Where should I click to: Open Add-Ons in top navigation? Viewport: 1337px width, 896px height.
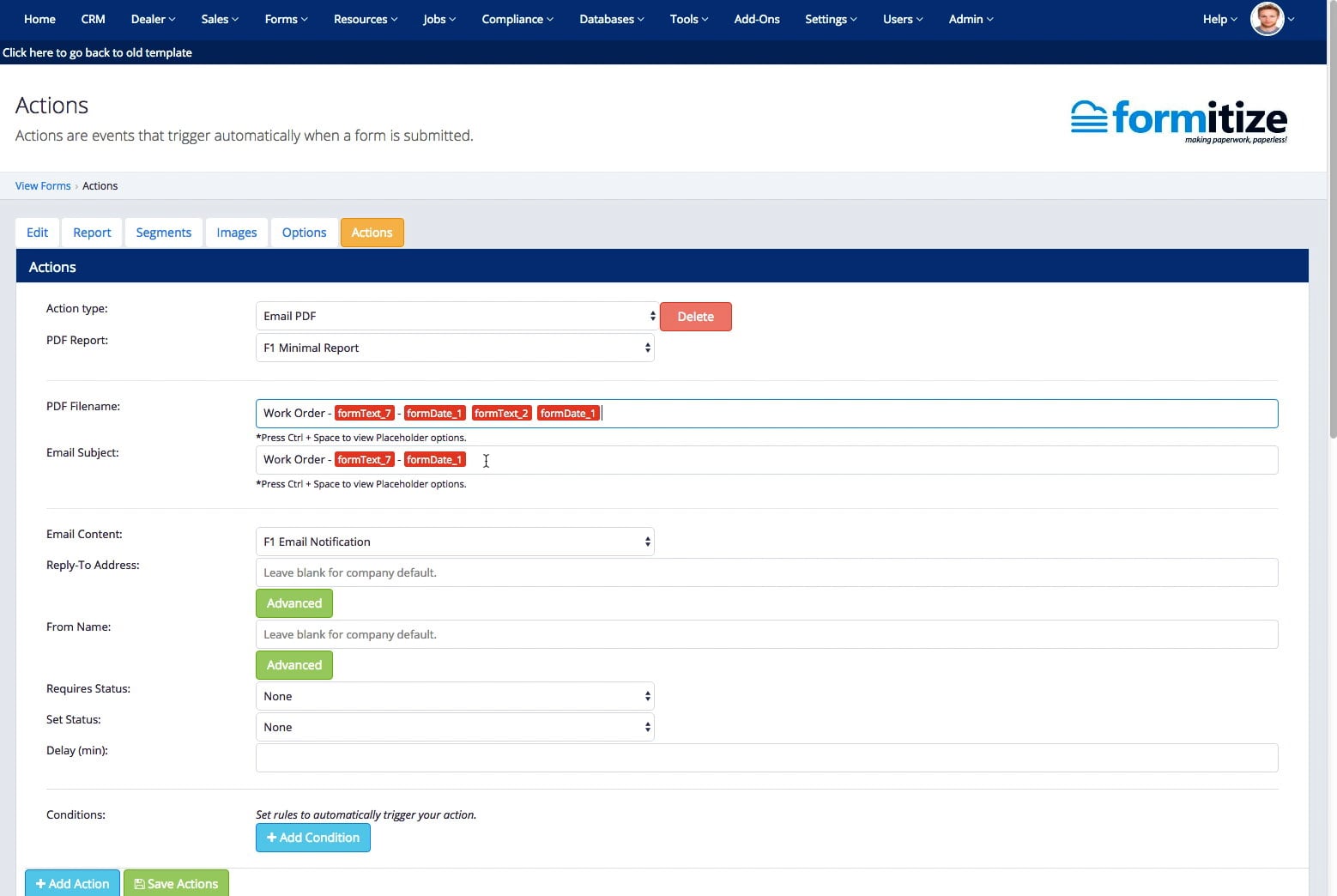click(757, 19)
